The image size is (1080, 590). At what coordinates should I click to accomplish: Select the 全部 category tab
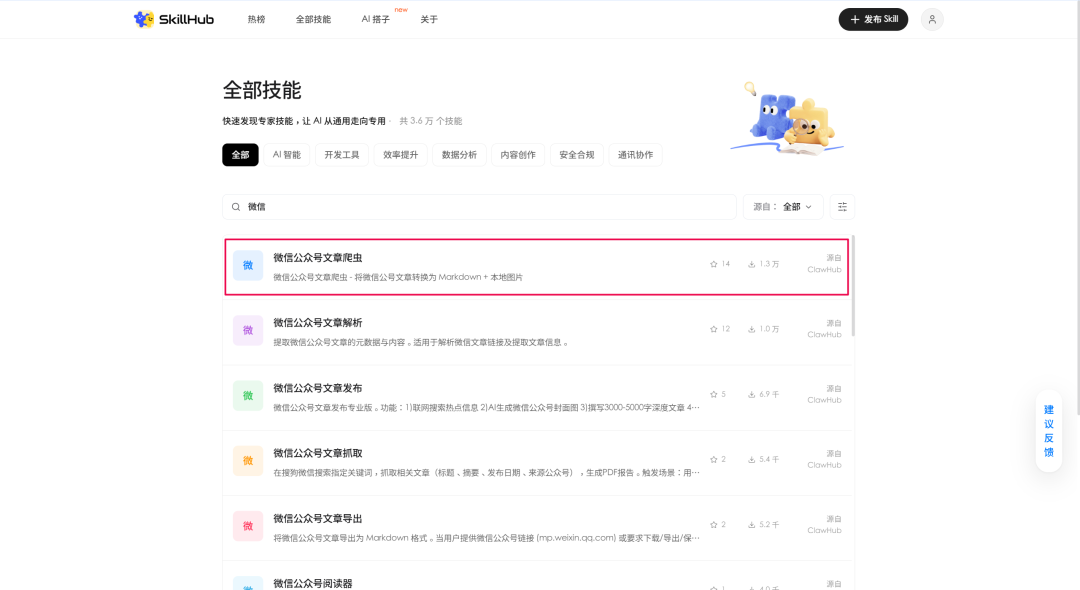pyautogui.click(x=240, y=155)
